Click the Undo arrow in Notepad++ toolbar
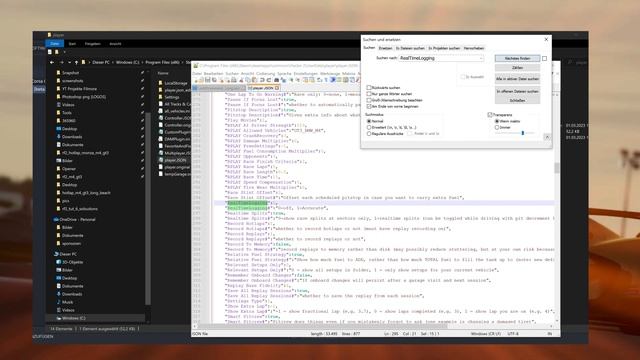 (262, 80)
